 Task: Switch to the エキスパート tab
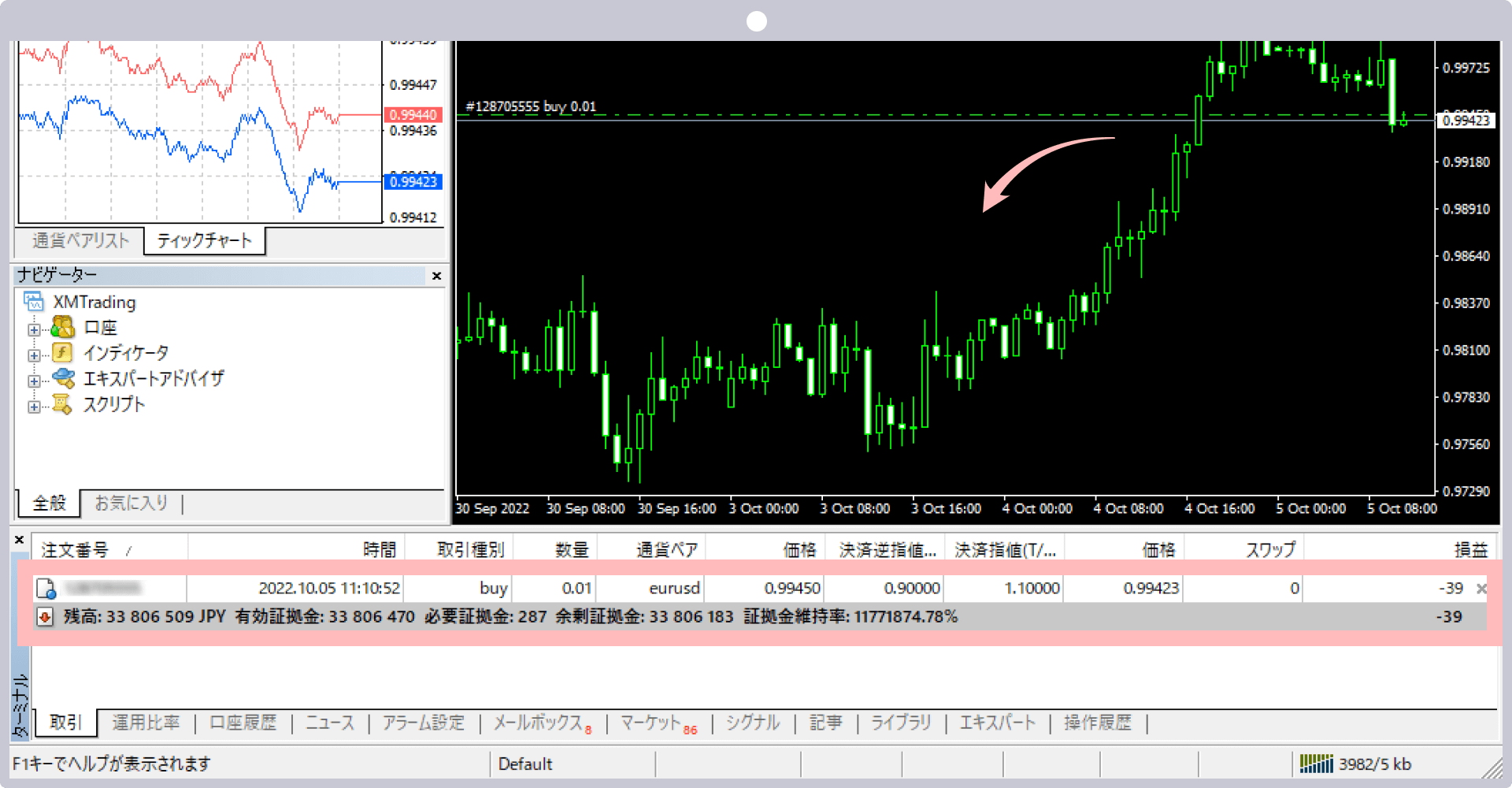pos(997,723)
